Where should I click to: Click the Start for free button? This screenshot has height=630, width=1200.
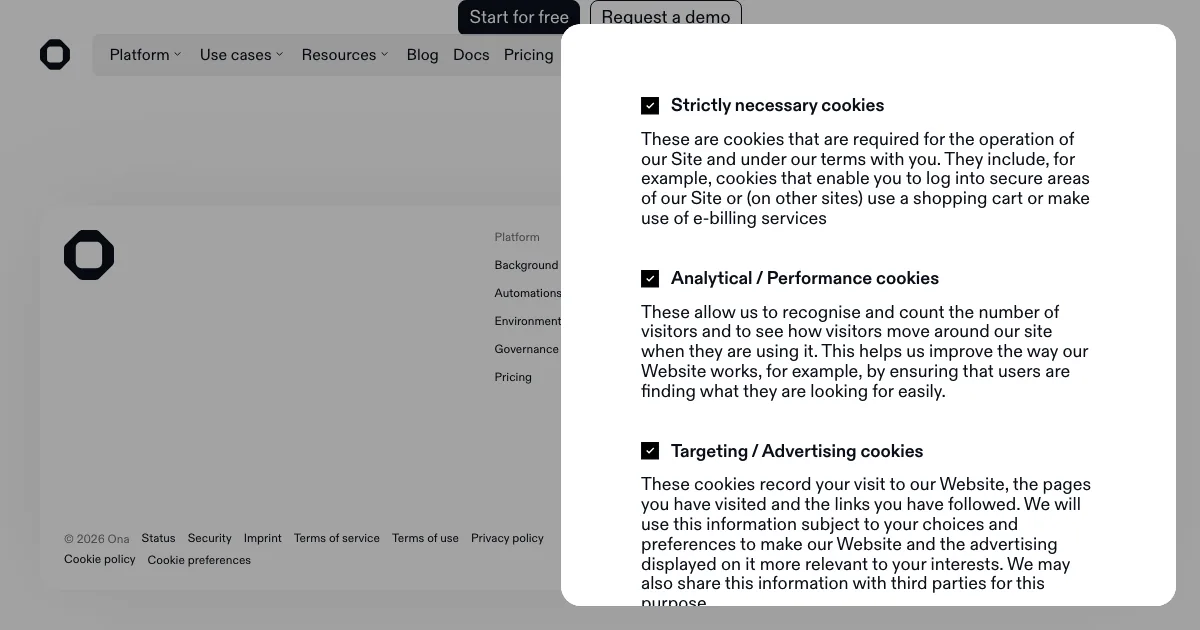pyautogui.click(x=519, y=17)
